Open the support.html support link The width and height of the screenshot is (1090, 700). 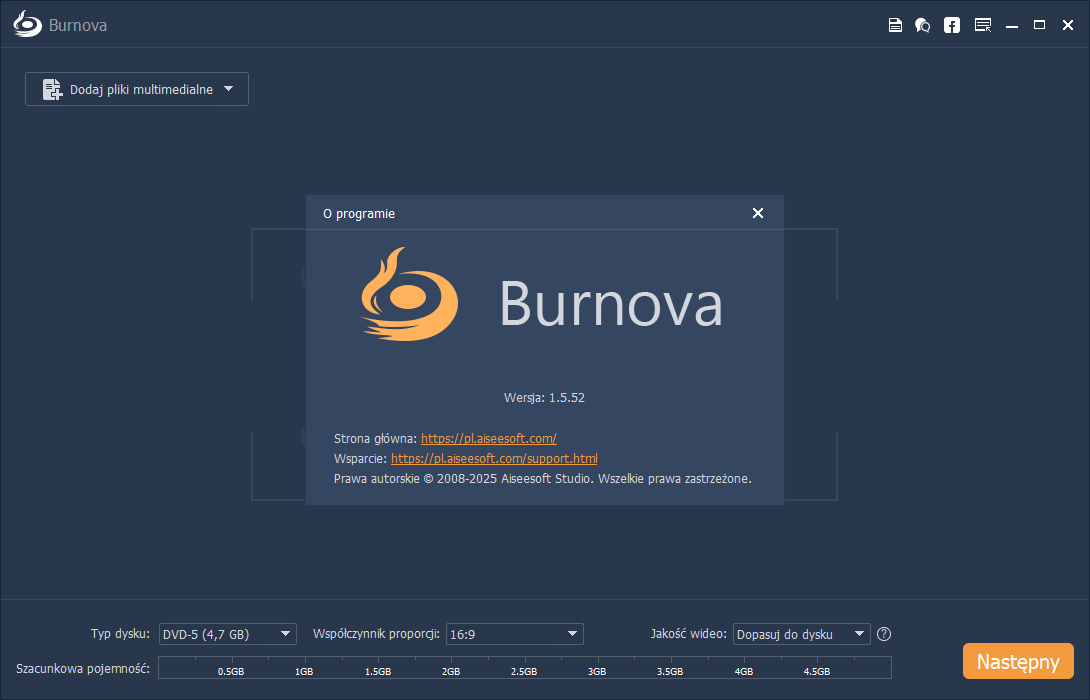[x=494, y=459]
